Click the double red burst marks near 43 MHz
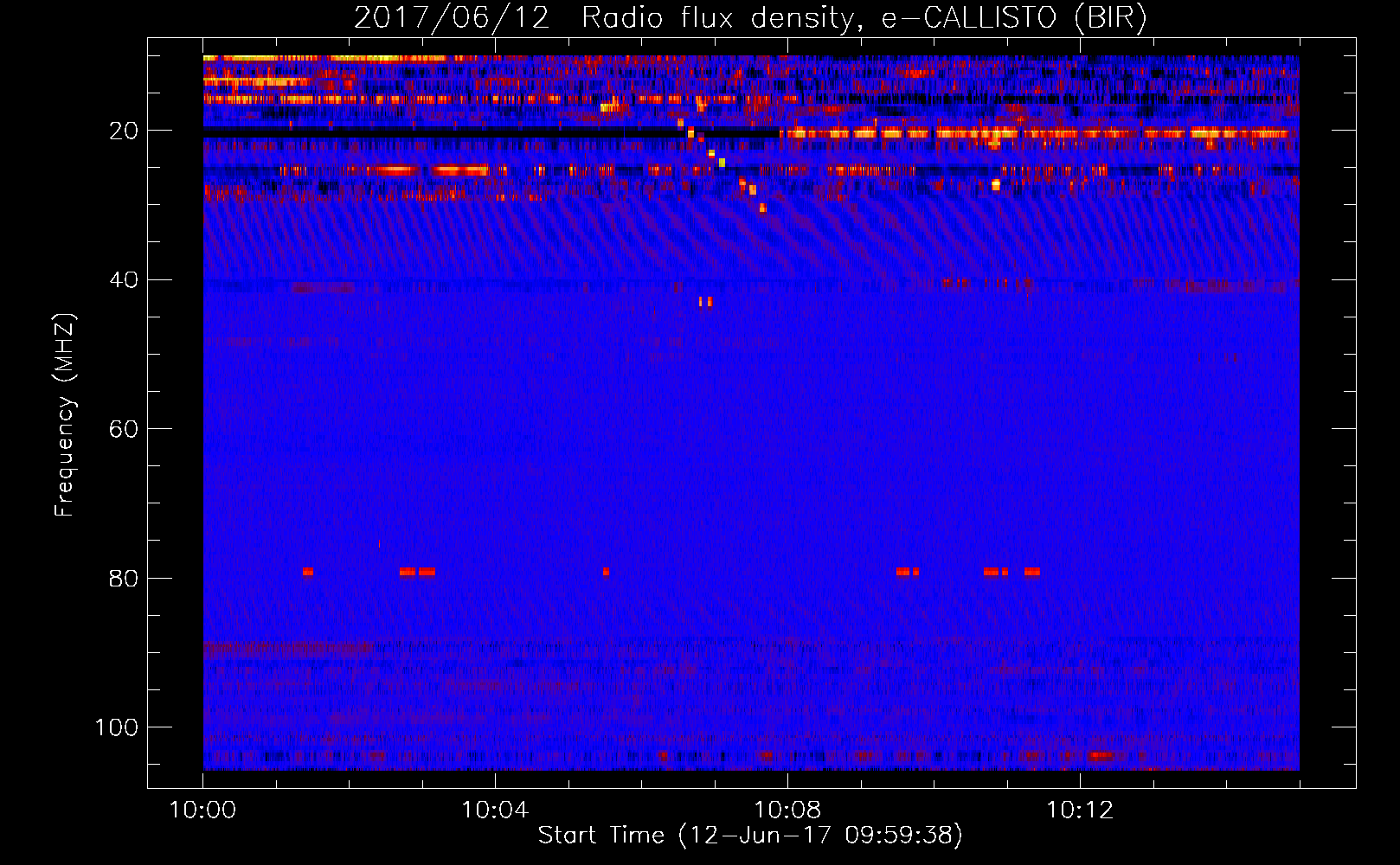Screen dimensions: 1400x865 pyautogui.click(x=705, y=302)
